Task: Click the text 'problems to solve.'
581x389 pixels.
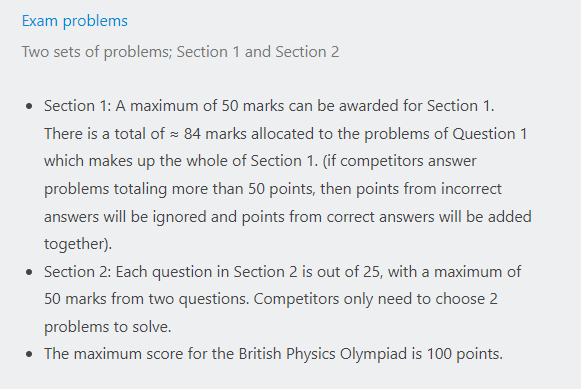Action: point(107,327)
